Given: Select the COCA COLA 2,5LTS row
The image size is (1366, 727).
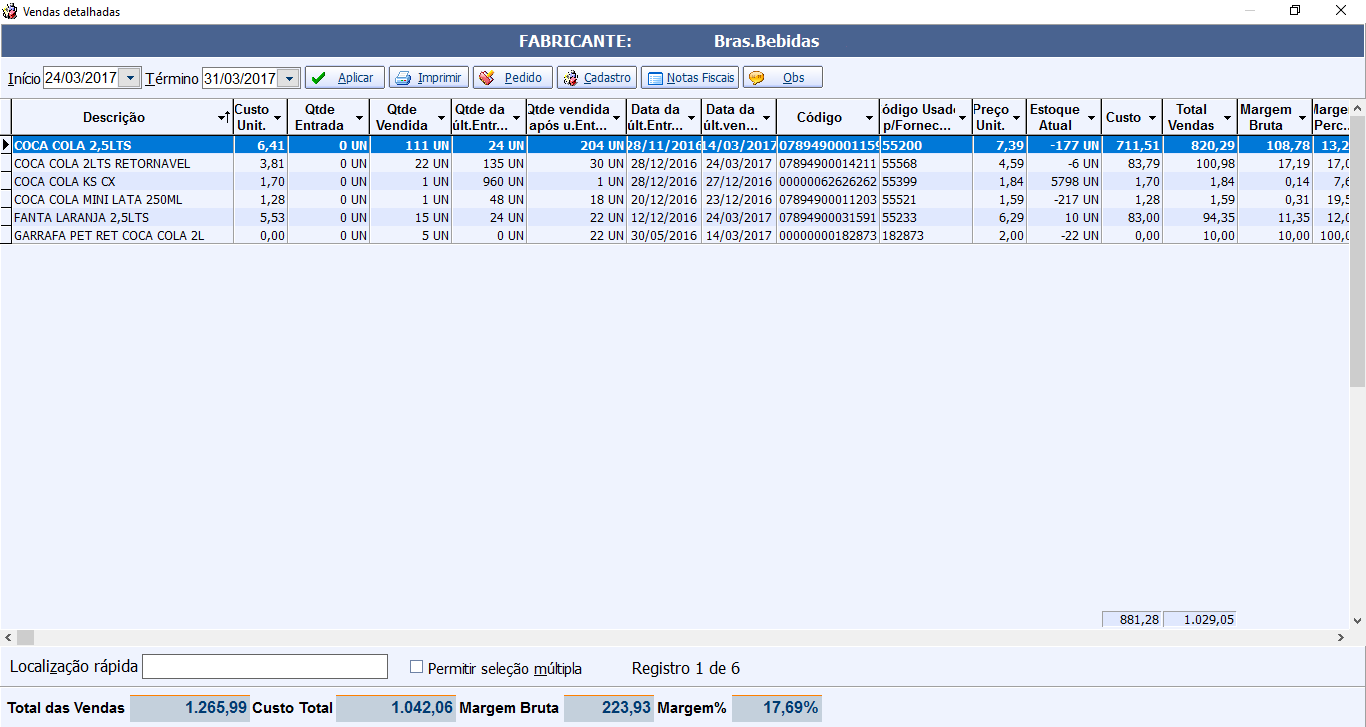Looking at the screenshot, I should pos(682,145).
